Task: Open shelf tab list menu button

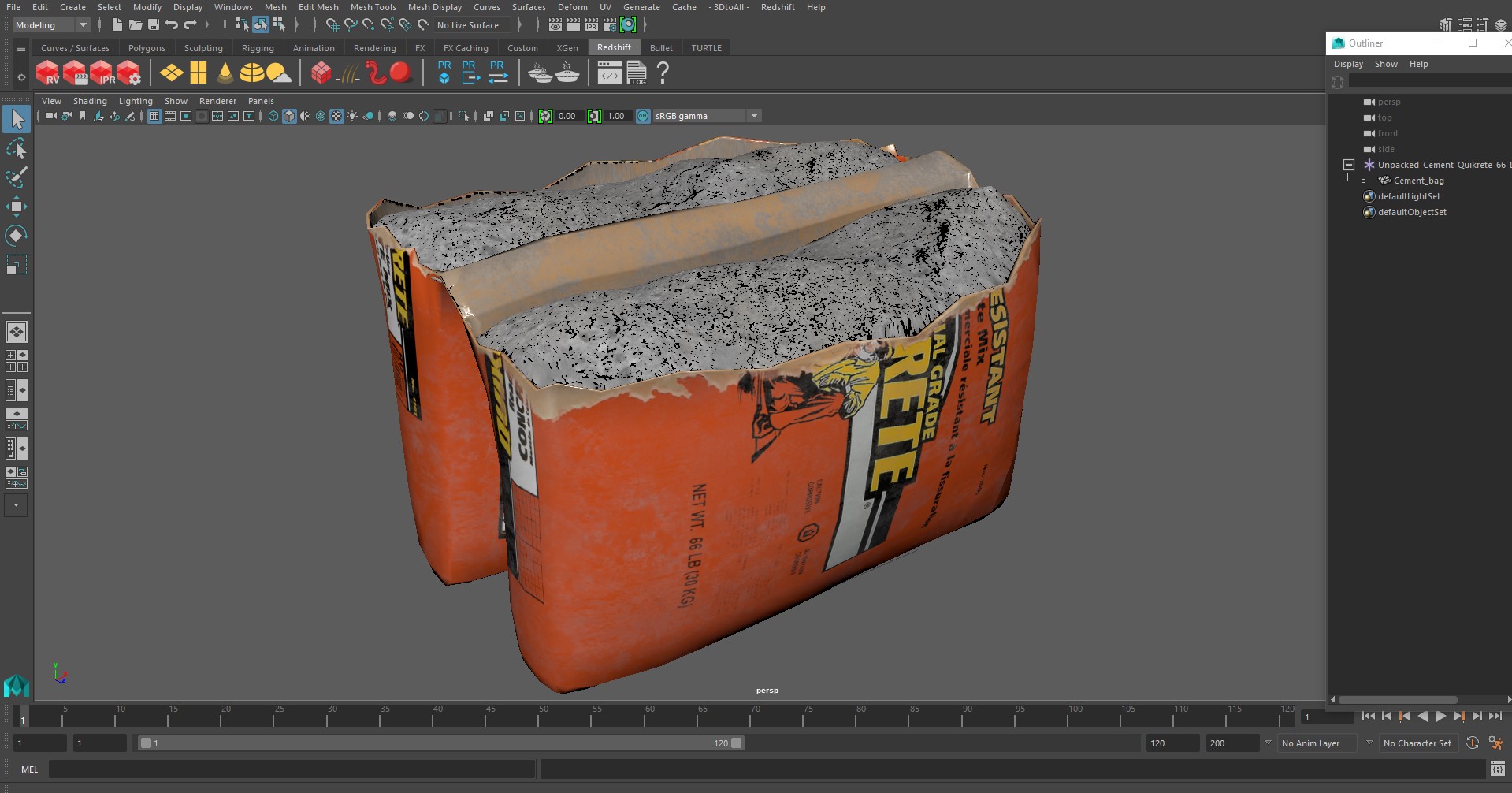Action: (x=21, y=49)
